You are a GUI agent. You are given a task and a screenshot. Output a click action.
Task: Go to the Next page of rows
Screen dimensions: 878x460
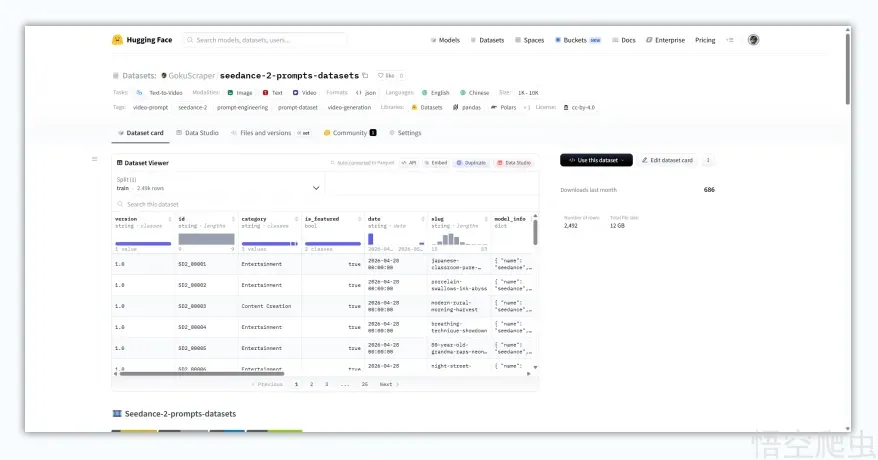tap(389, 384)
